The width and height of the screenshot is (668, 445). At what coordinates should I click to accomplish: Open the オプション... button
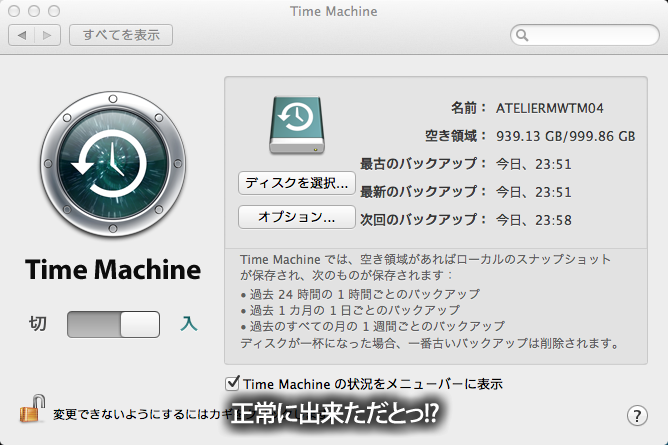click(297, 217)
